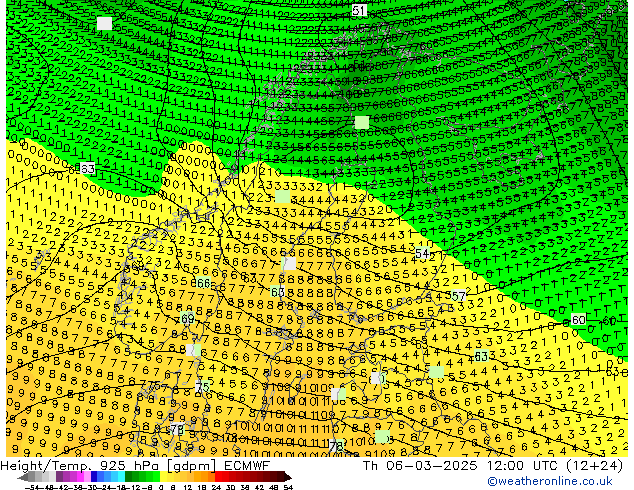Click the '12' value label under the legend
Viewport: 634px width, 490px height.
188,488
